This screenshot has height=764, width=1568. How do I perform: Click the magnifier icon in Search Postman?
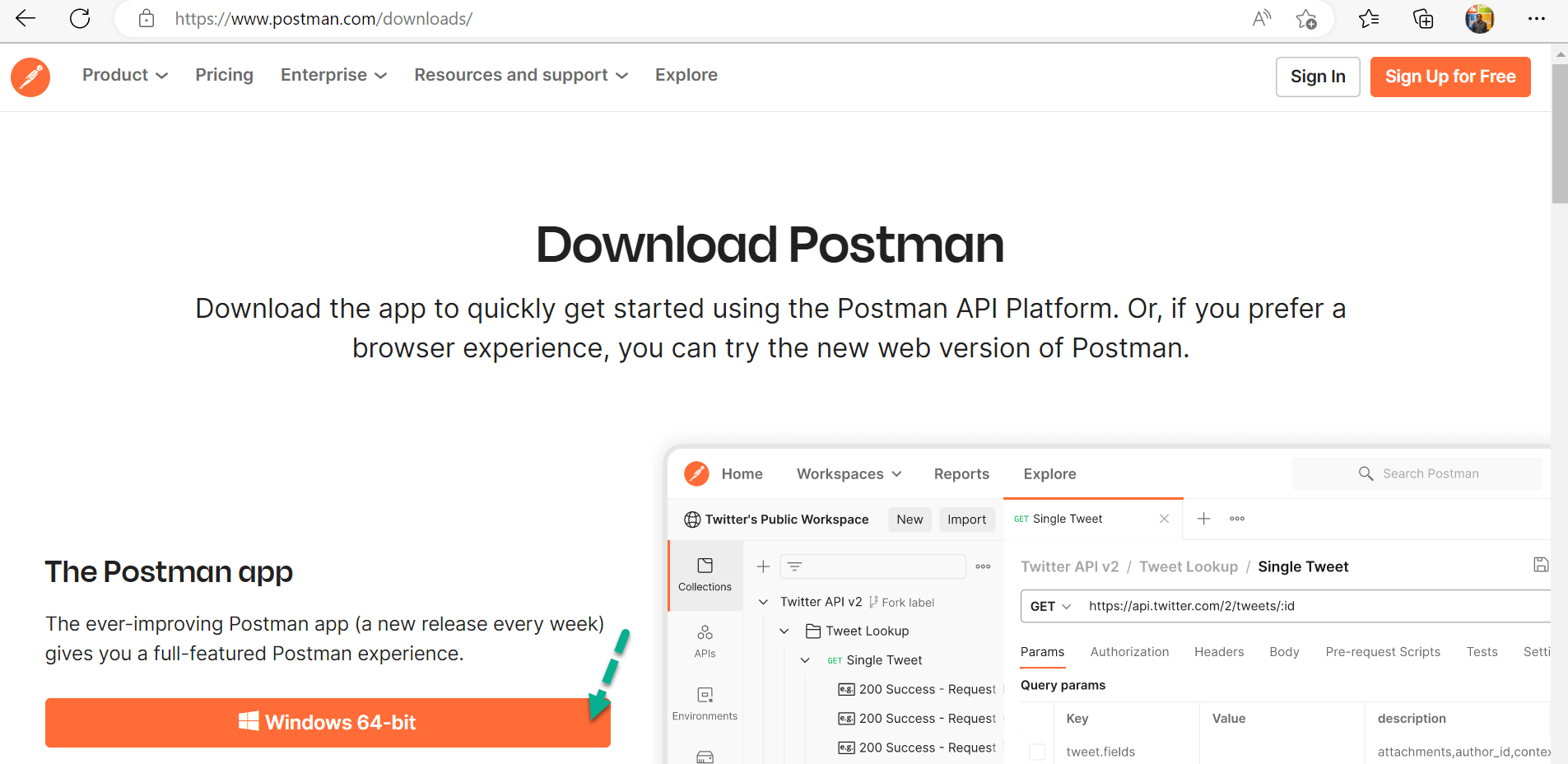click(x=1366, y=473)
